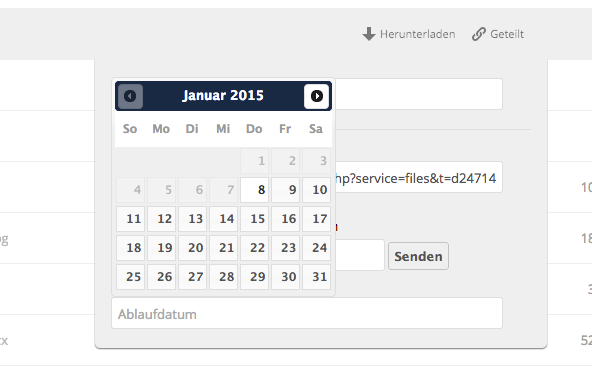Choose January 9 in the date picker
This screenshot has height=370, width=592.
pyautogui.click(x=285, y=190)
